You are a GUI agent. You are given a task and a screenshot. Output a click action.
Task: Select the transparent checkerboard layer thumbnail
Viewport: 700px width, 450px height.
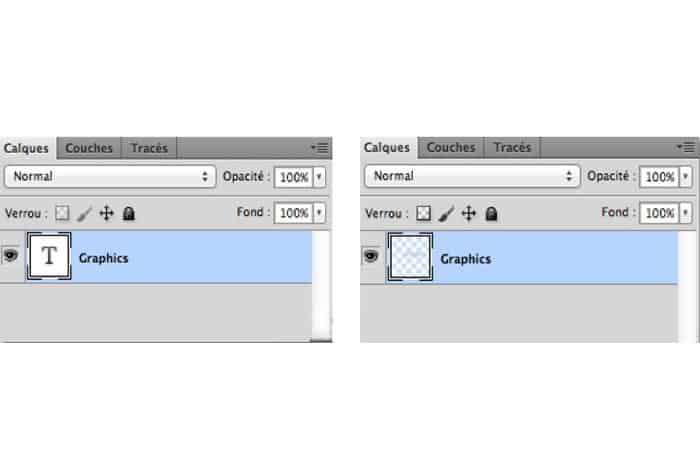(x=410, y=257)
